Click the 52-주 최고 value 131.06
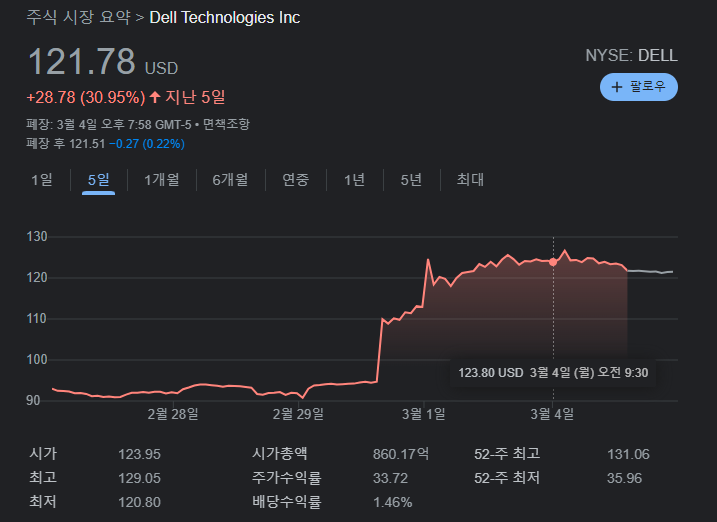 (x=628, y=454)
